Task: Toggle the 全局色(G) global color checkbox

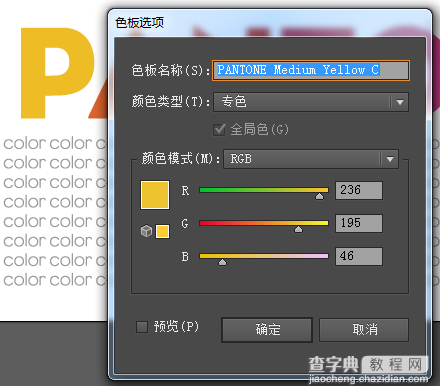Action: pos(219,130)
